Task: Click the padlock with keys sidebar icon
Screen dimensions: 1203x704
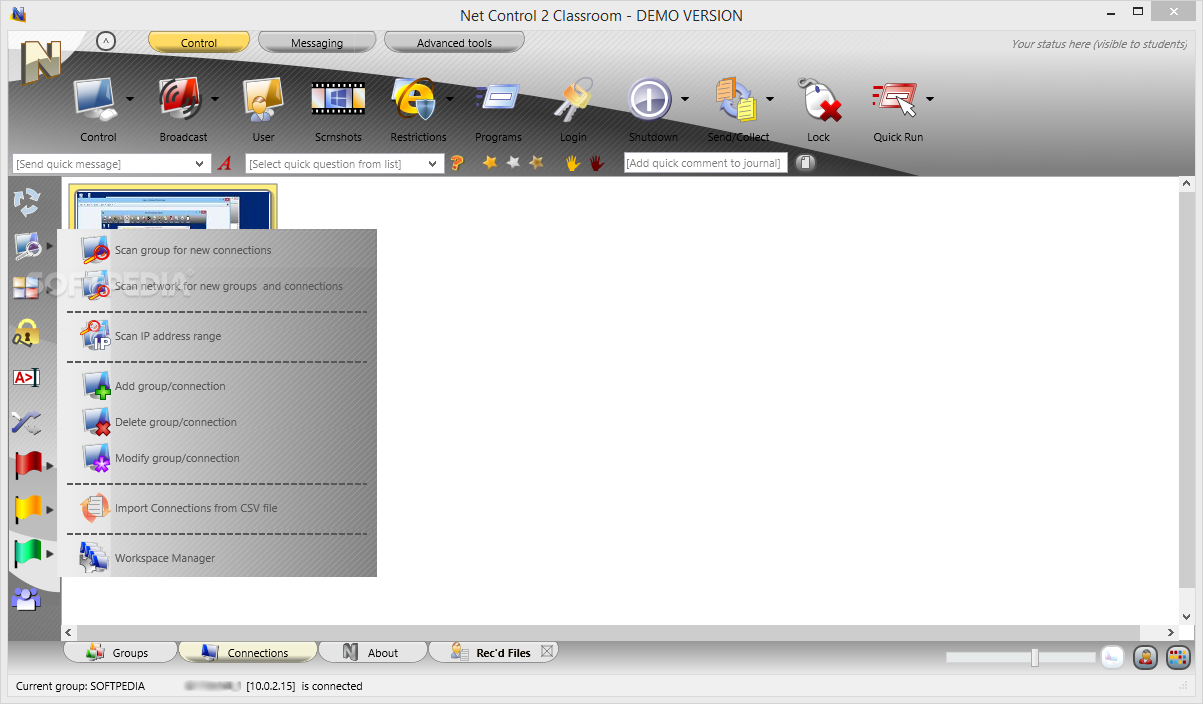Action: pyautogui.click(x=27, y=333)
